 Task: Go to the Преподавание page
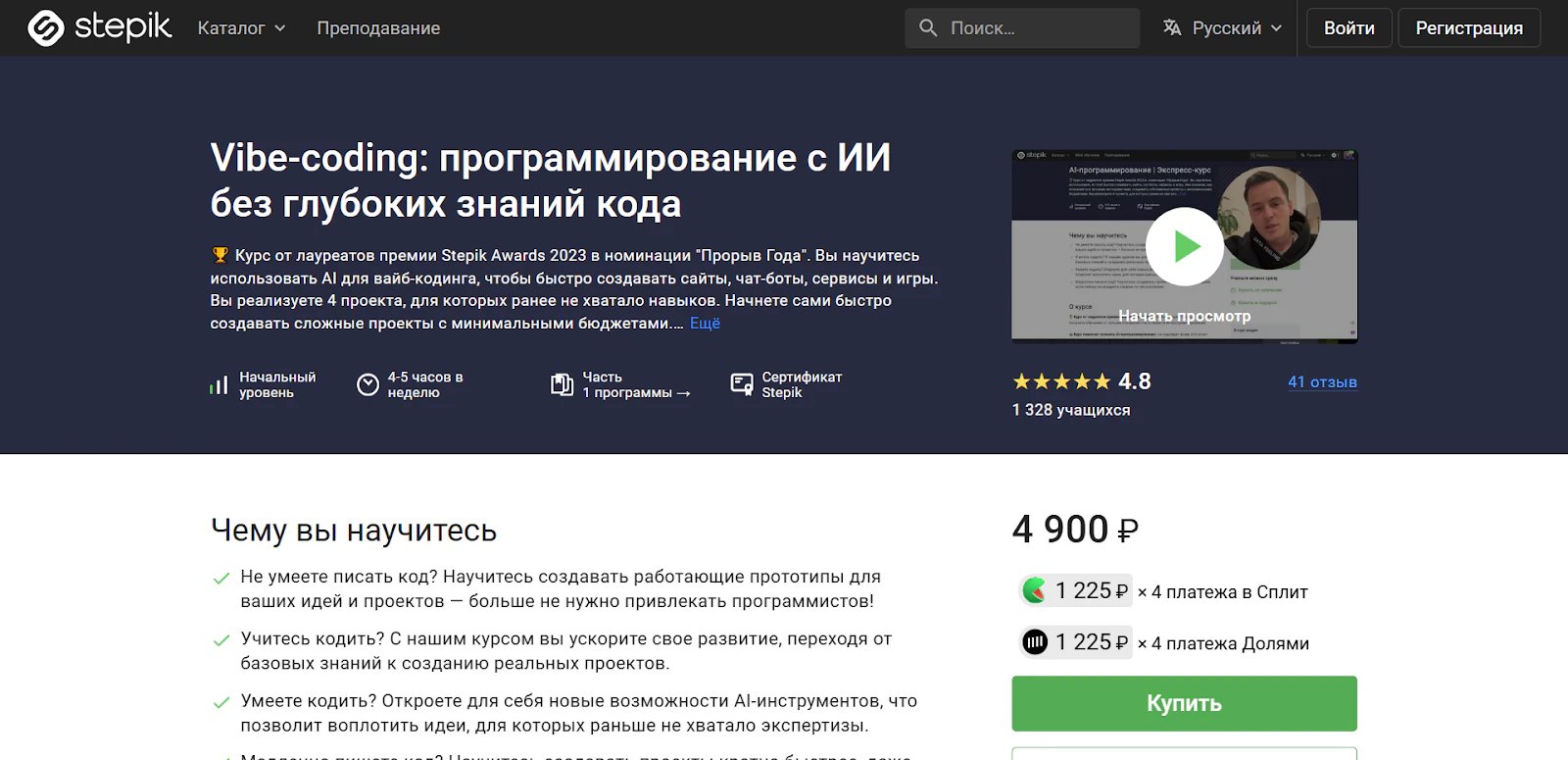pyautogui.click(x=378, y=28)
